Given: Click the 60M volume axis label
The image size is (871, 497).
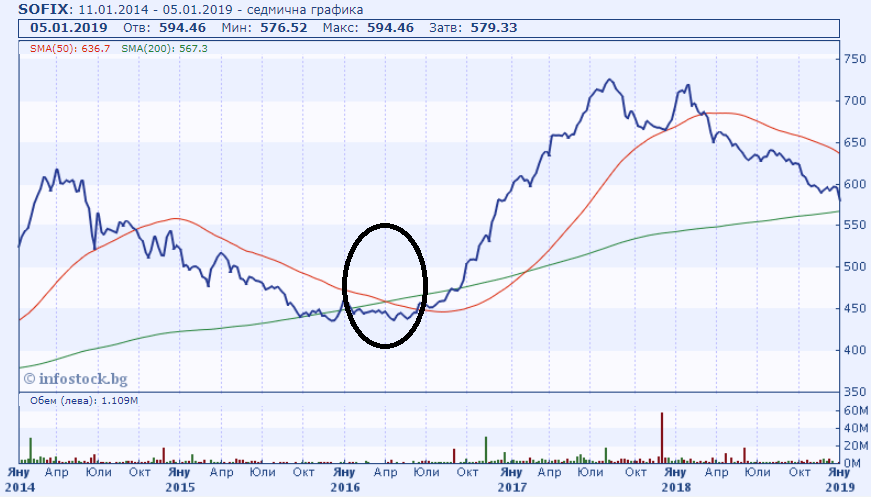Looking at the screenshot, I should 855,410.
